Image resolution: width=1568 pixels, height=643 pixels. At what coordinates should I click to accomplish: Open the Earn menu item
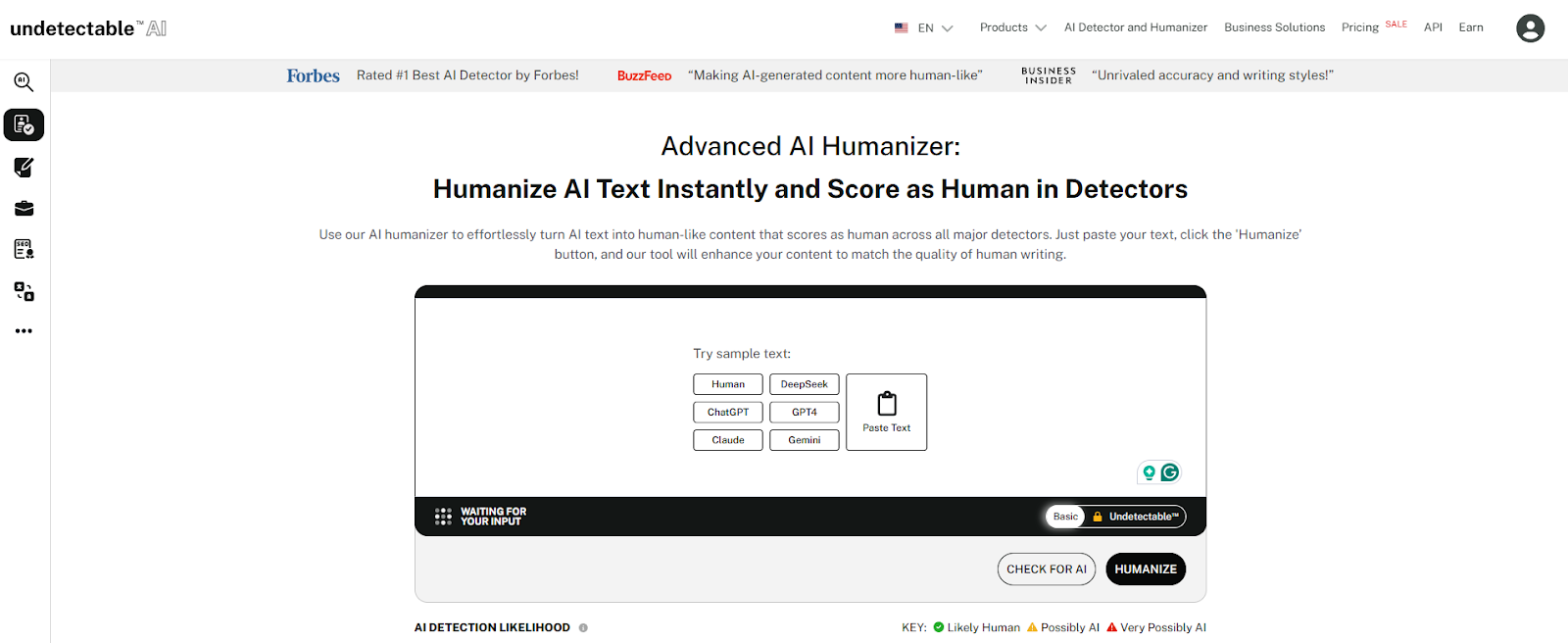point(1471,27)
